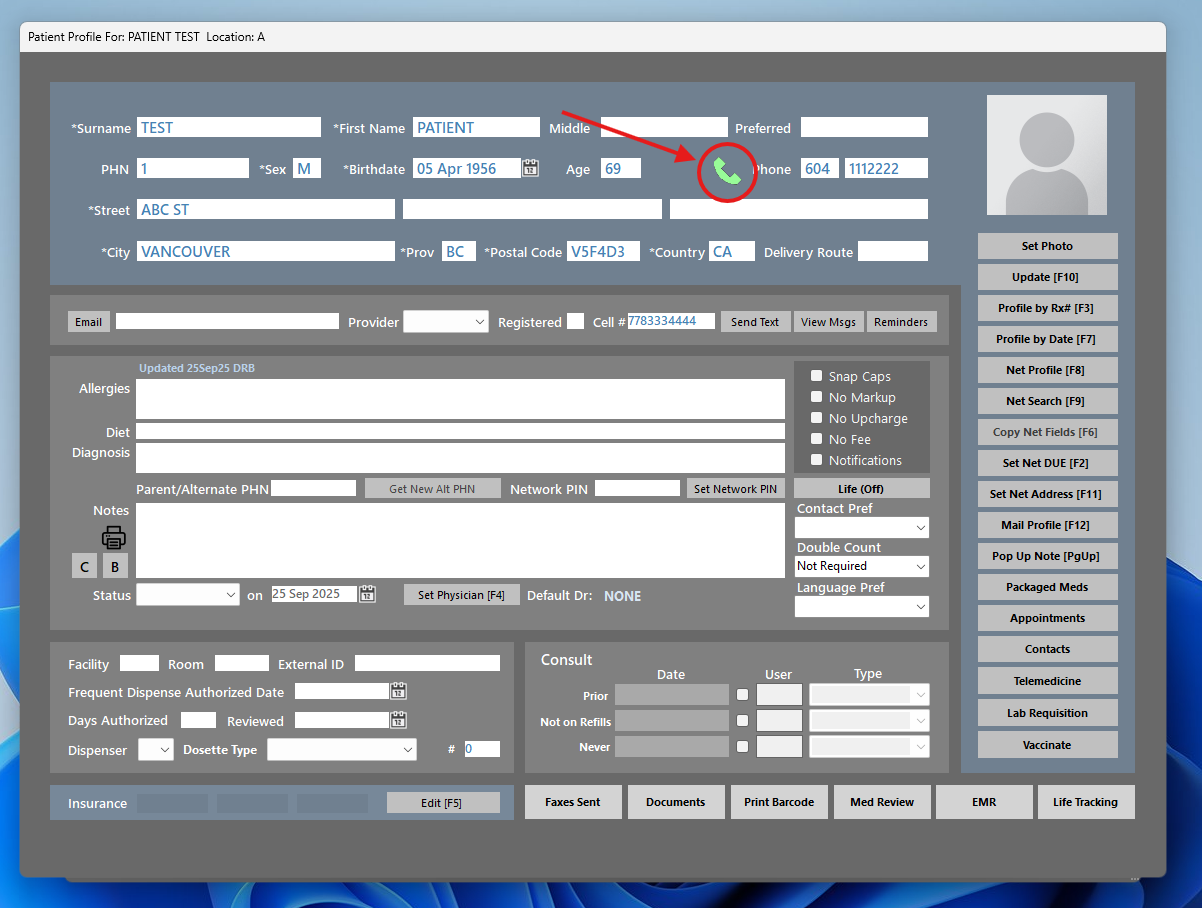Viewport: 1202px width, 908px height.
Task: Open Telemedicine from the side panel
Action: [1047, 681]
